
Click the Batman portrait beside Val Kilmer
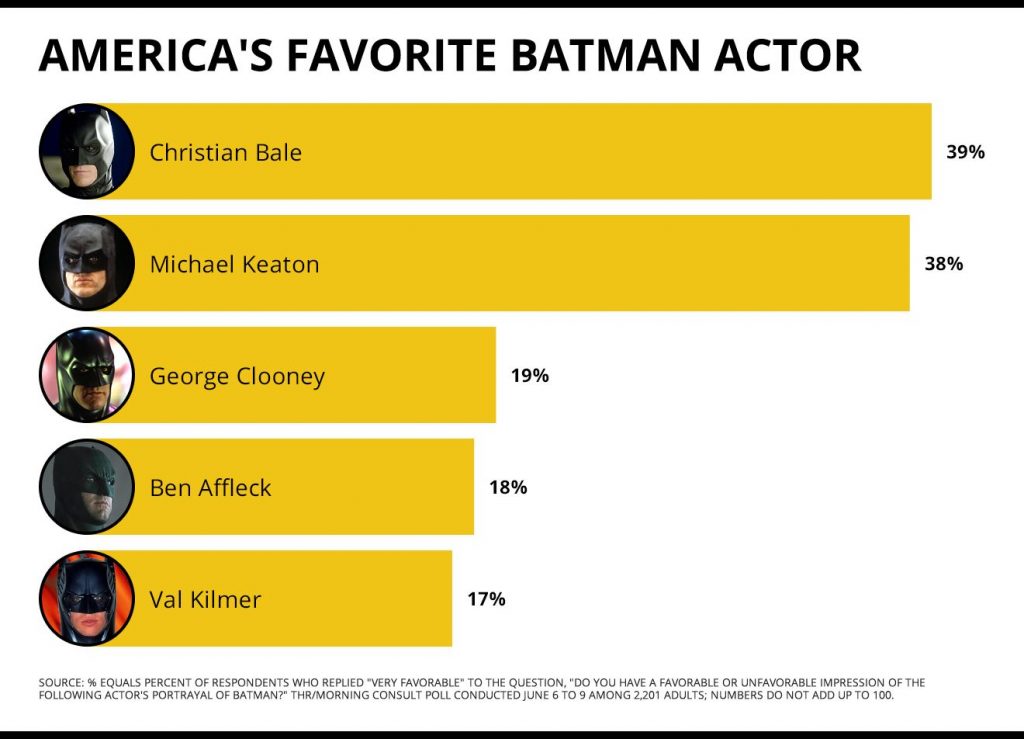86,599
